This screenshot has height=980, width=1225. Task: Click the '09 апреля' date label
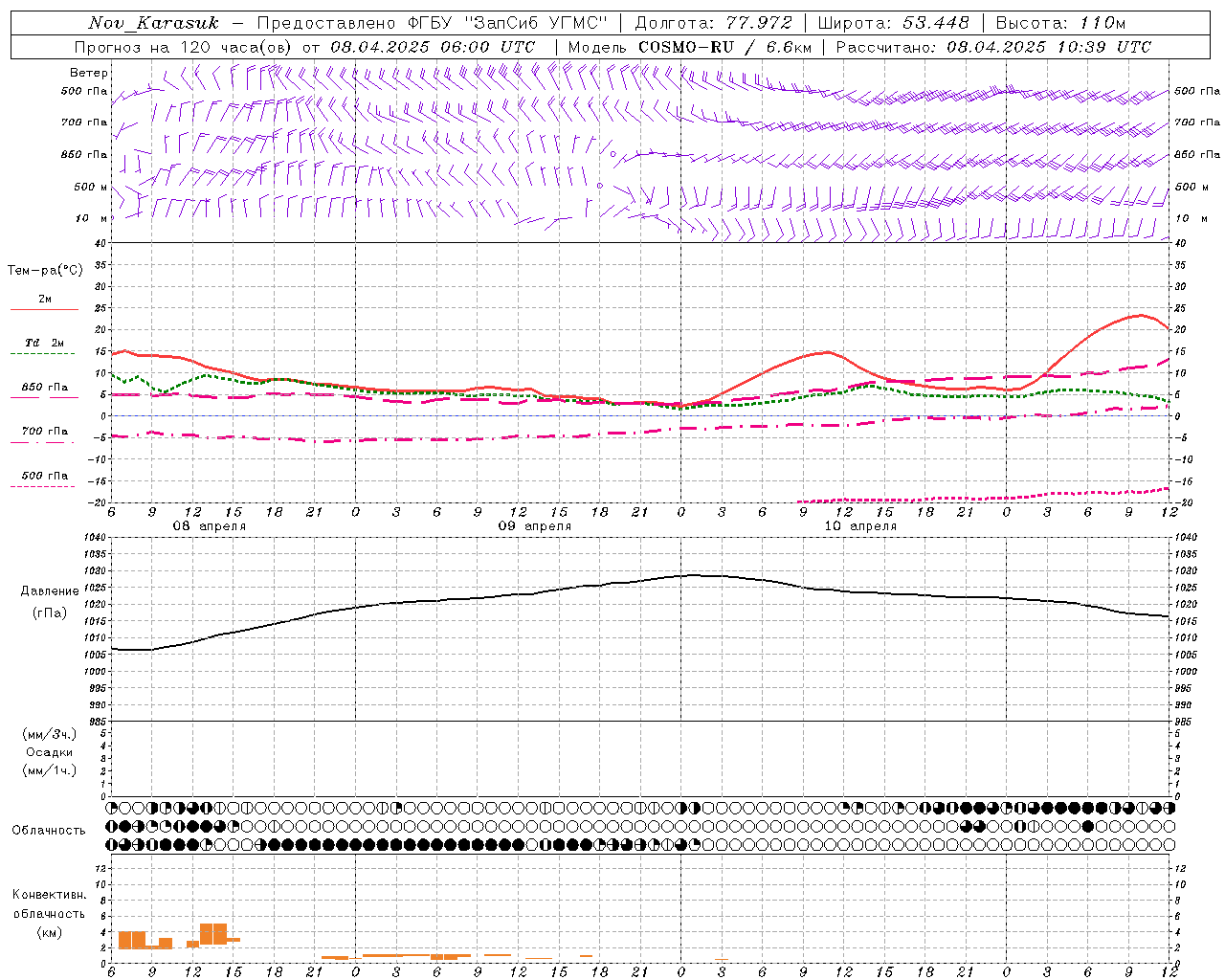tap(535, 526)
